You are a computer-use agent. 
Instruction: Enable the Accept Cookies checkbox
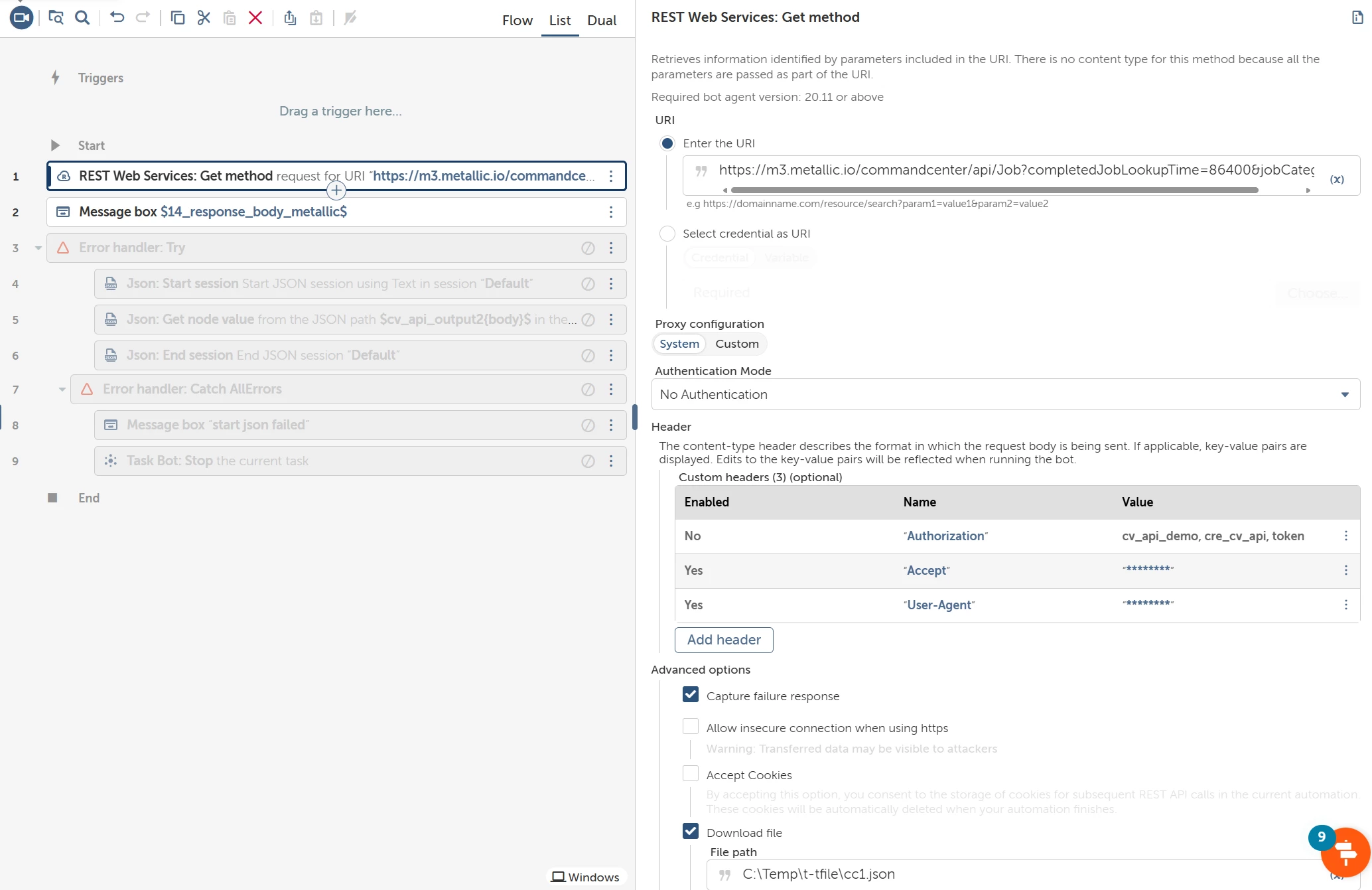coord(691,774)
